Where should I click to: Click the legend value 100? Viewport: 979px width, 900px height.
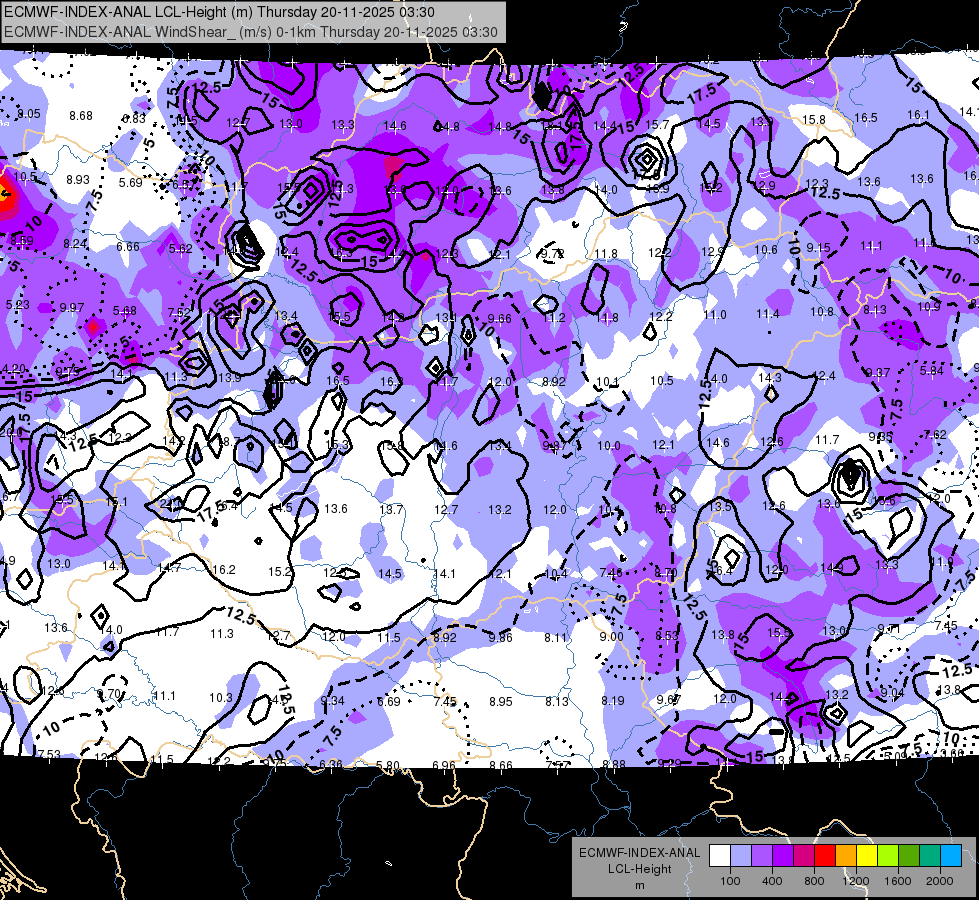pyautogui.click(x=730, y=881)
